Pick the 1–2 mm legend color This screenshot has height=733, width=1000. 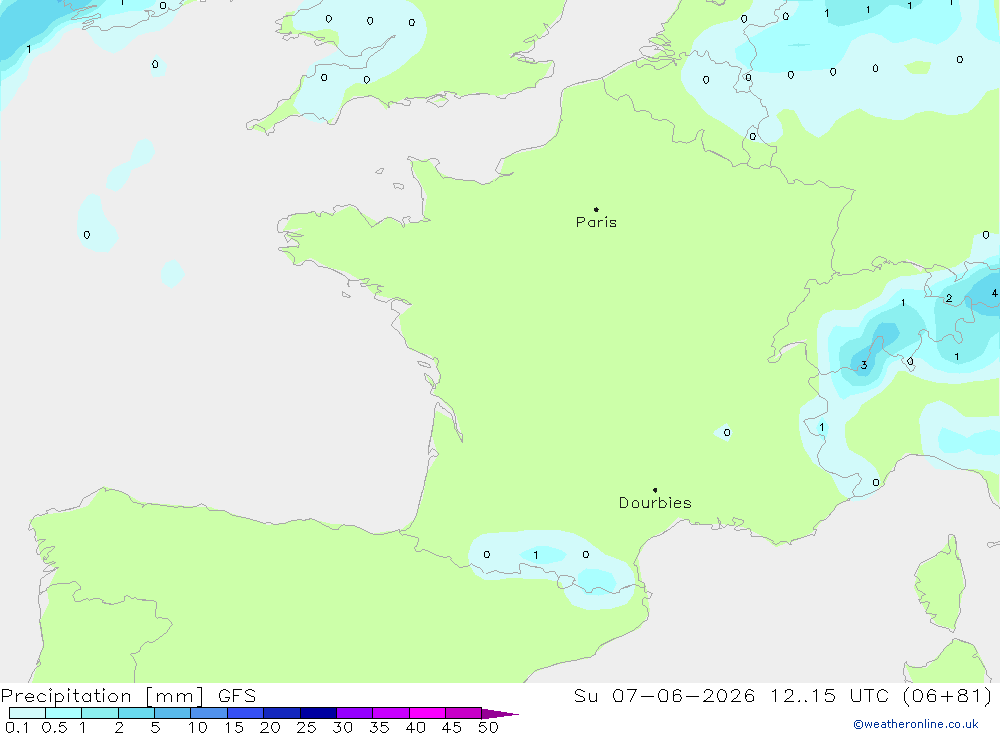coord(100,713)
